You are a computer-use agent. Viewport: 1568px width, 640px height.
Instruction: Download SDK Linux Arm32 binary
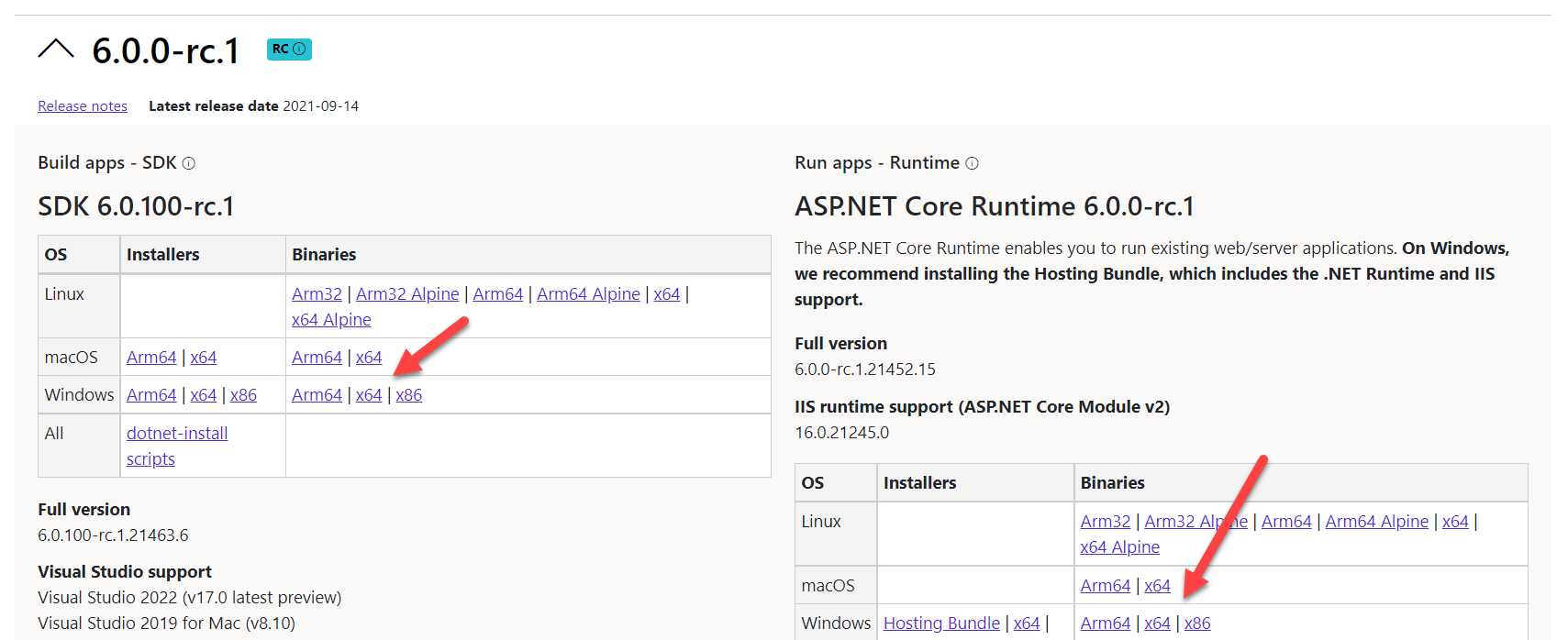(x=317, y=294)
